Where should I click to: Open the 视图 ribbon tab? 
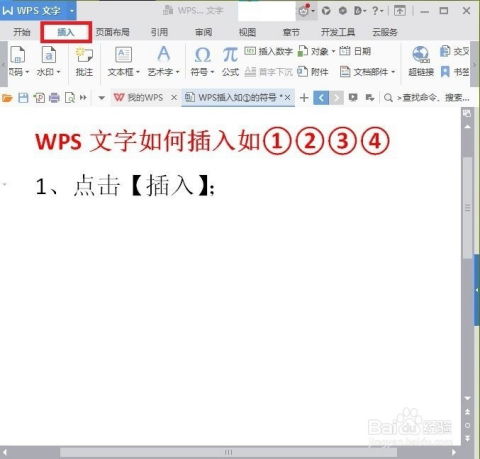[247, 32]
